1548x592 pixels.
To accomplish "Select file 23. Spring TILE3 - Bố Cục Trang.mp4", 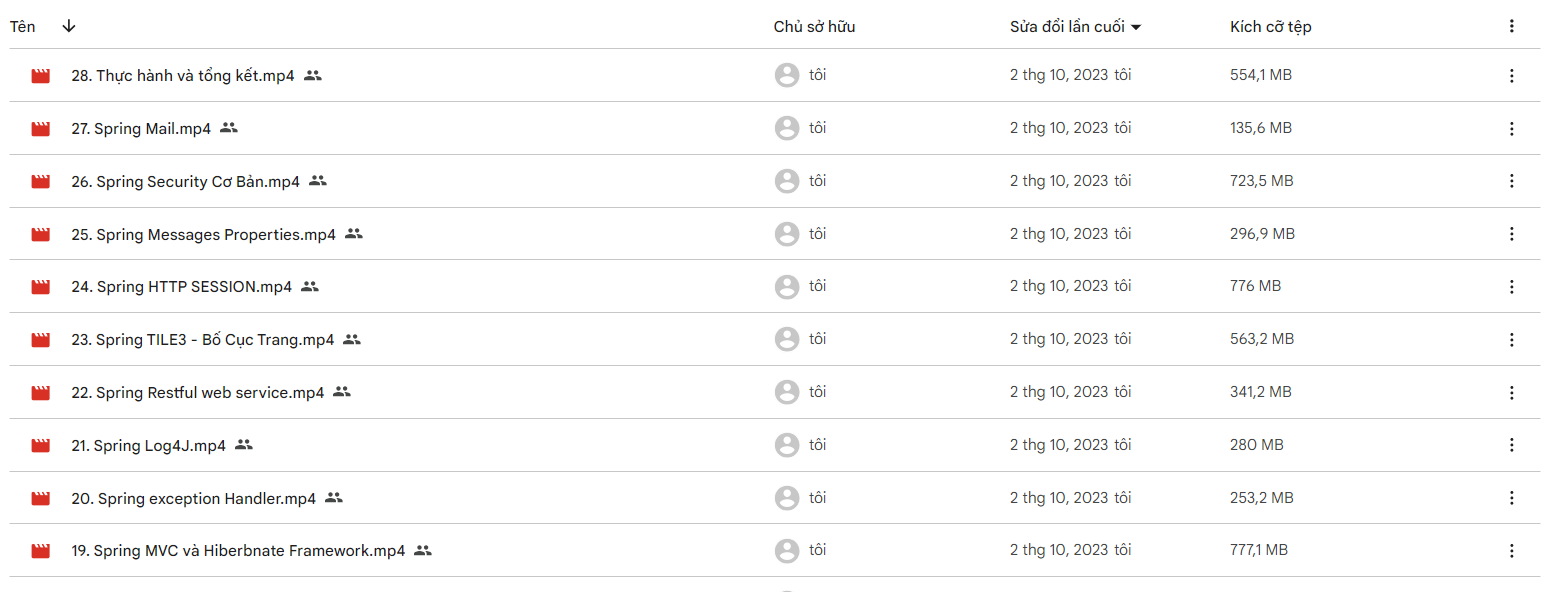I will tap(203, 339).
